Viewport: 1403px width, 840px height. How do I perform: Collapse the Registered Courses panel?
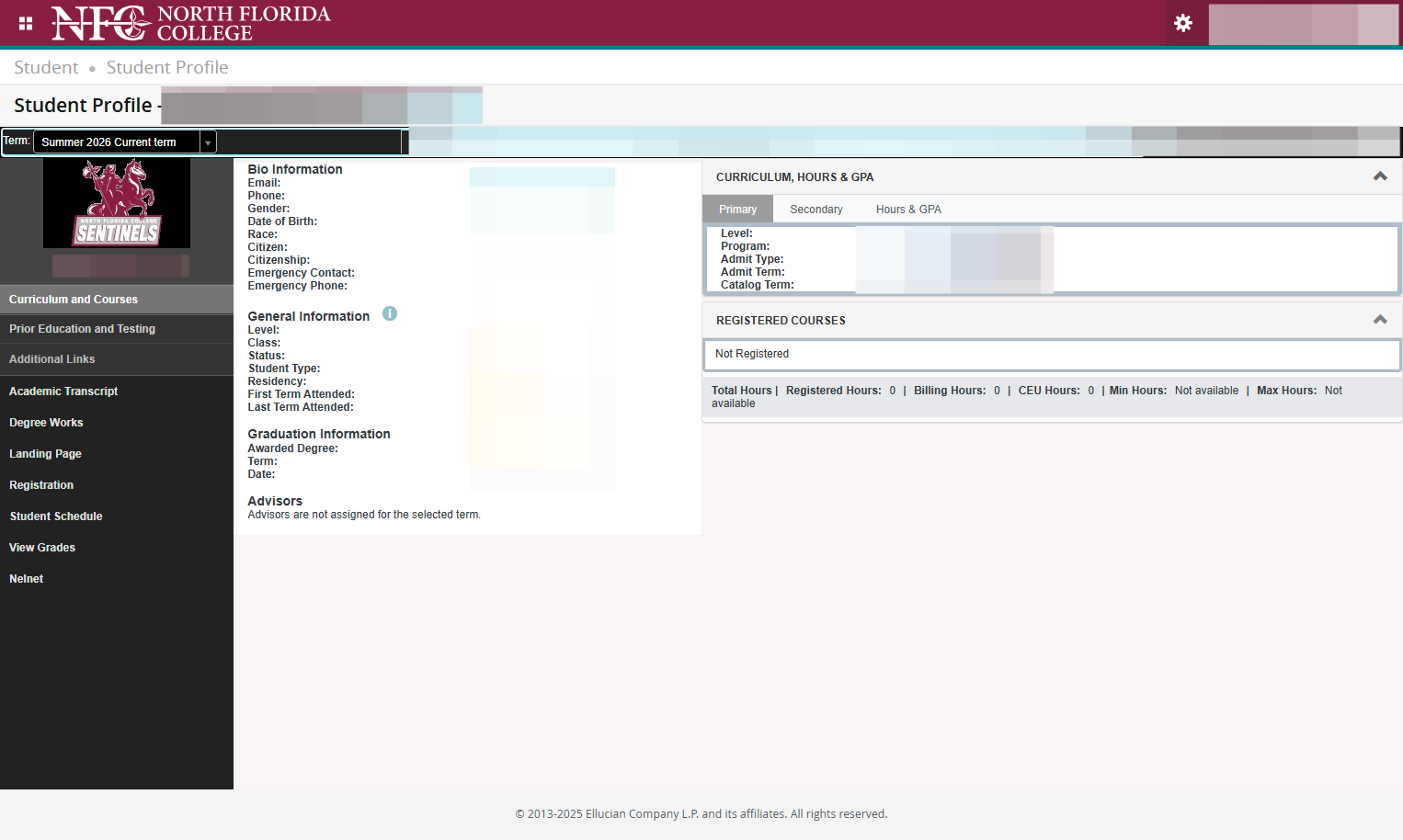tap(1380, 320)
